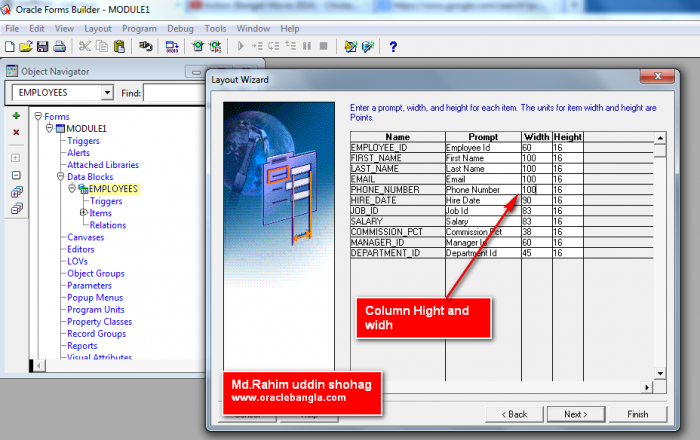The image size is (700, 440).
Task: Select the Relations node under EMPLOYEES
Action: click(108, 225)
